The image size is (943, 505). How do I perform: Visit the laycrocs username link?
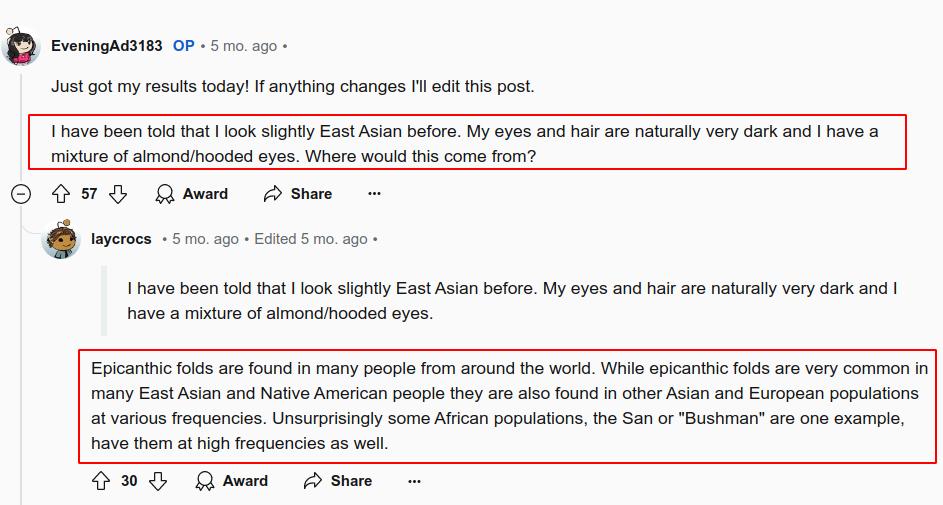pos(121,239)
